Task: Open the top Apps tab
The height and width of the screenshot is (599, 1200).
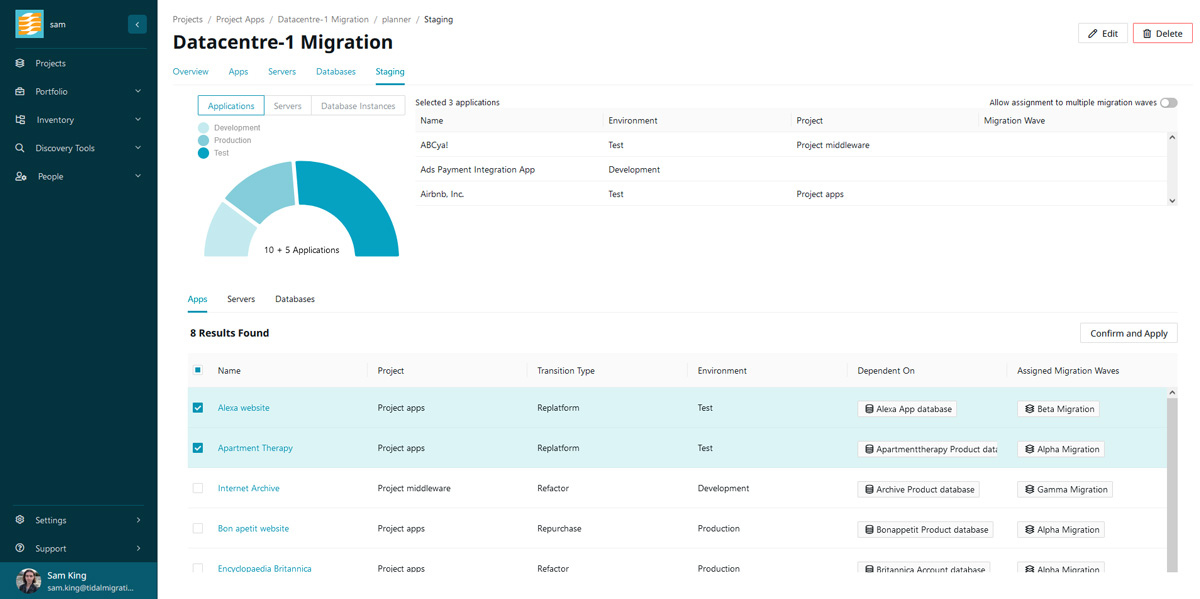Action: [238, 72]
